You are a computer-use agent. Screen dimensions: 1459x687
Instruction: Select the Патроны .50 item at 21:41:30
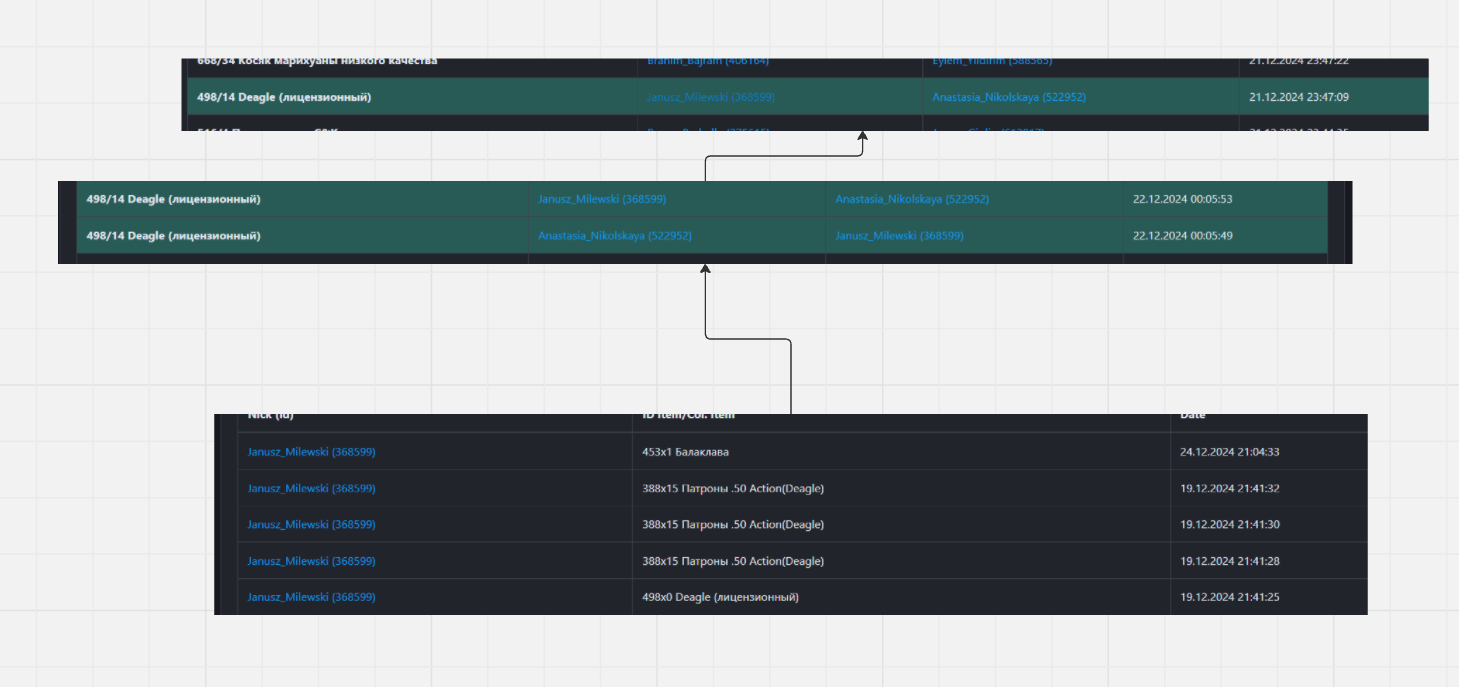point(732,525)
